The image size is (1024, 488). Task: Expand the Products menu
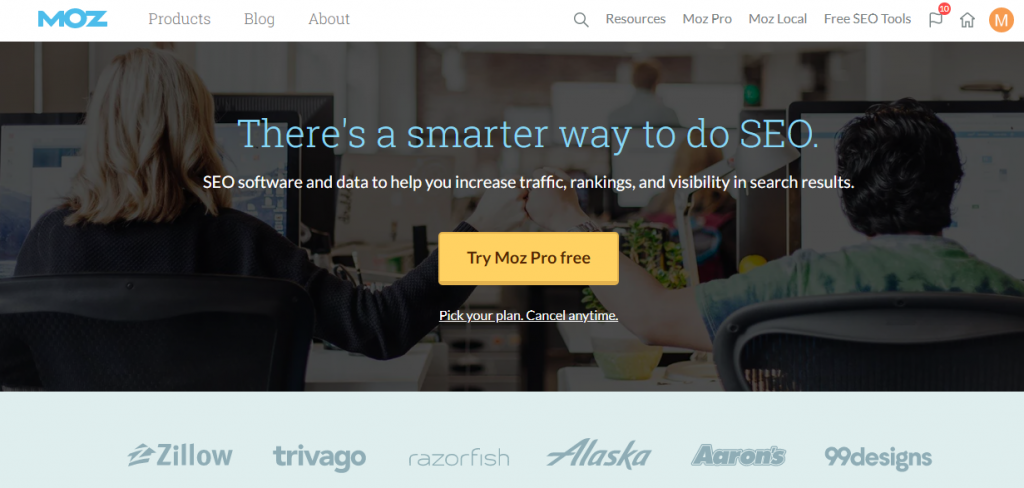coord(180,19)
